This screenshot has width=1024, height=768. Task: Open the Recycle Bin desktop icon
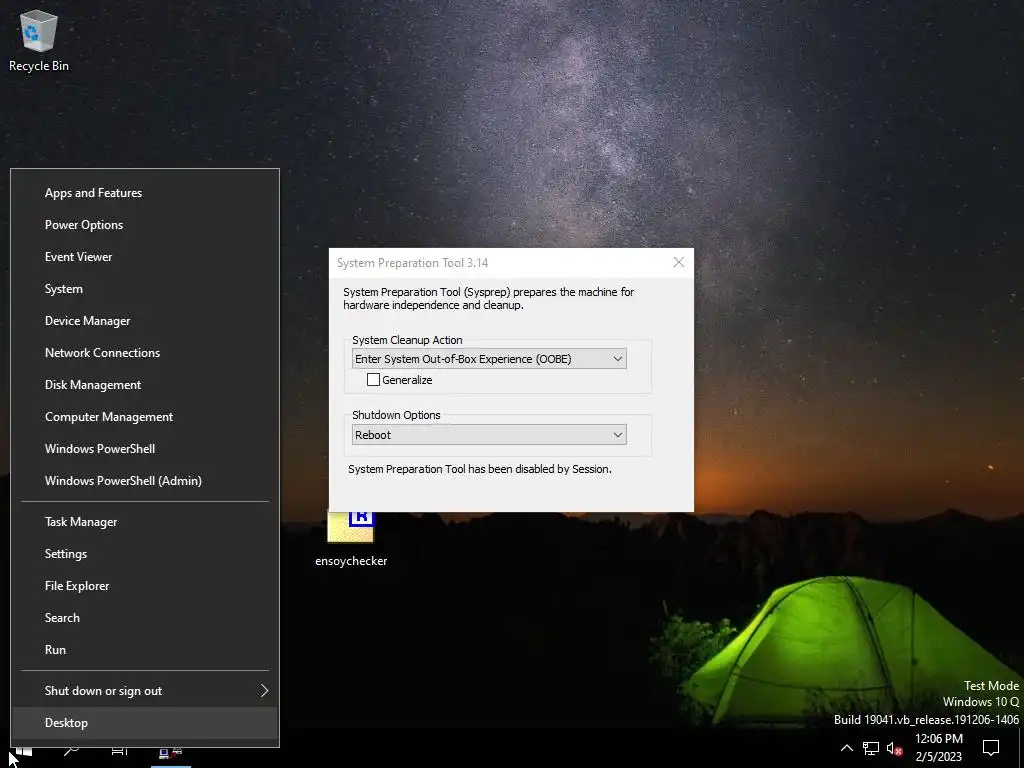point(39,41)
